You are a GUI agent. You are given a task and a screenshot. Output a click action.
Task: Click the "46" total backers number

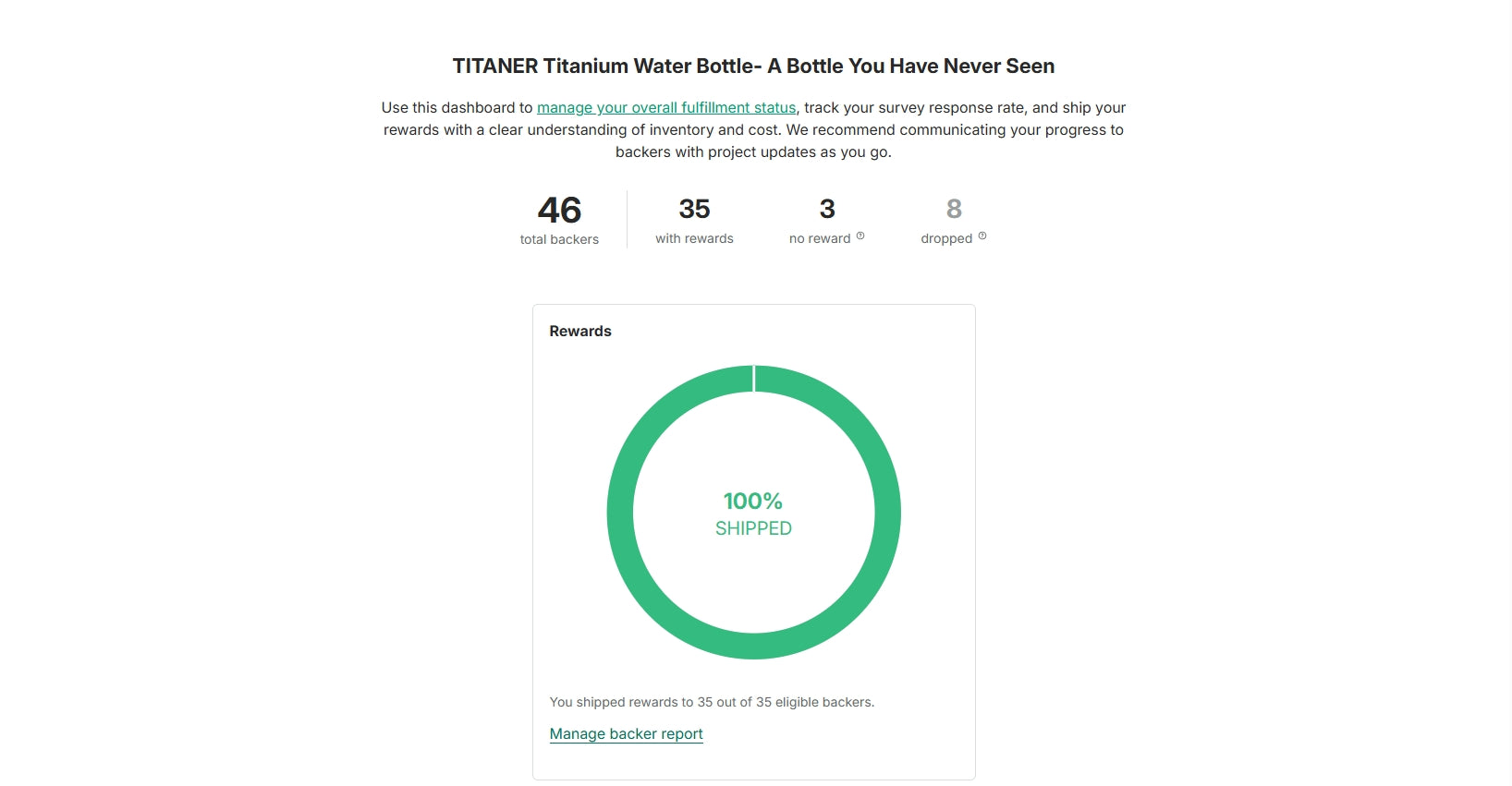click(559, 211)
